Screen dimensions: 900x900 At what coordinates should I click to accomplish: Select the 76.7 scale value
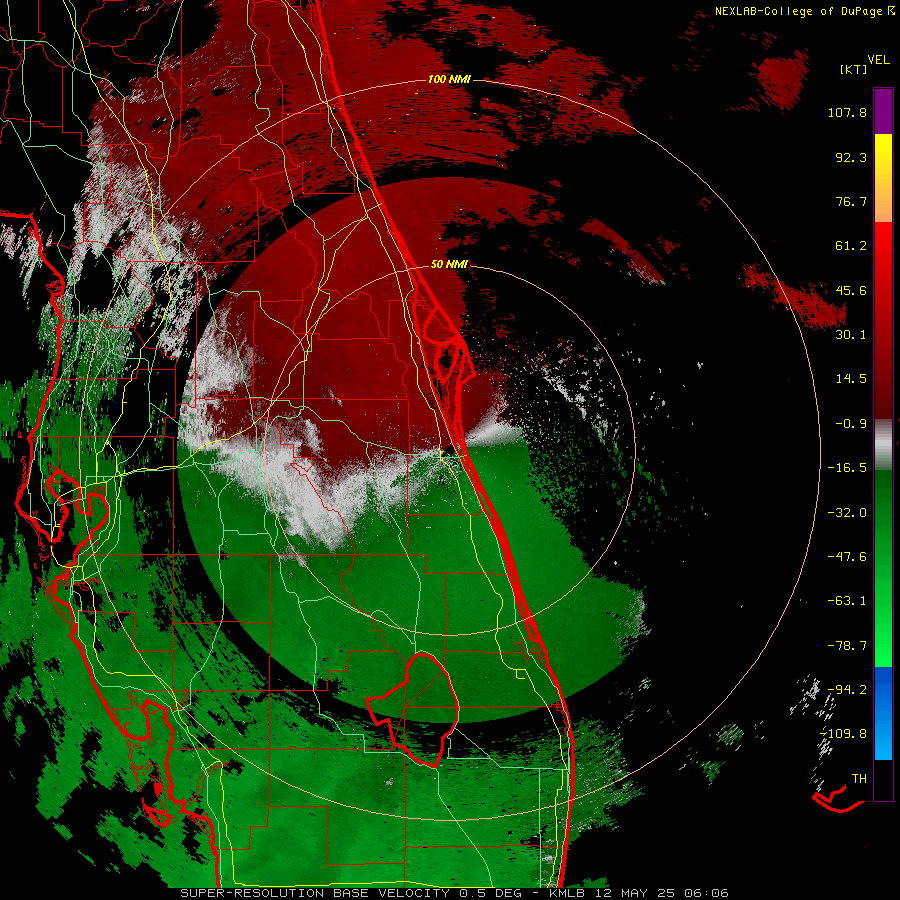coord(851,201)
